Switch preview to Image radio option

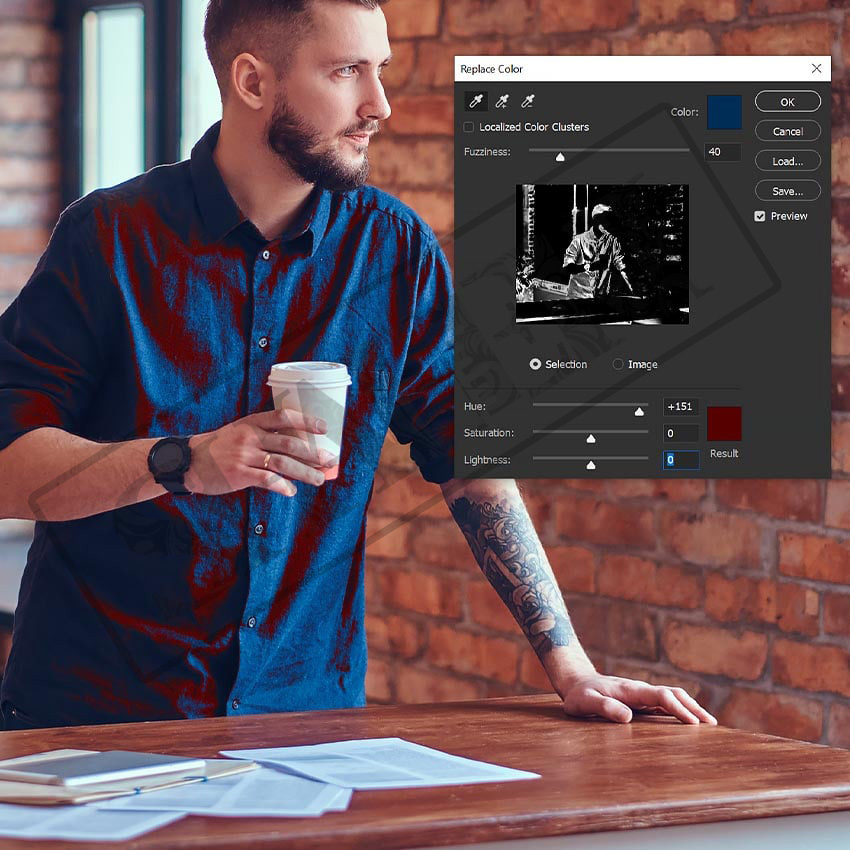[x=618, y=364]
